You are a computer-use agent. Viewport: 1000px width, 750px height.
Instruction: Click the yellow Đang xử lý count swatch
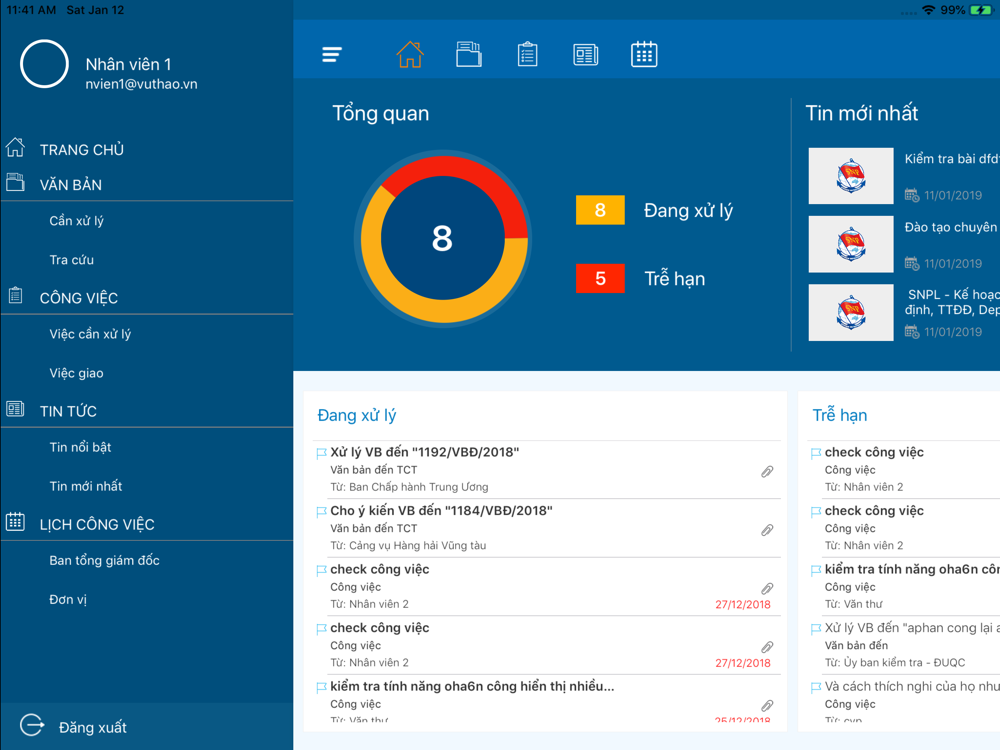click(x=600, y=210)
